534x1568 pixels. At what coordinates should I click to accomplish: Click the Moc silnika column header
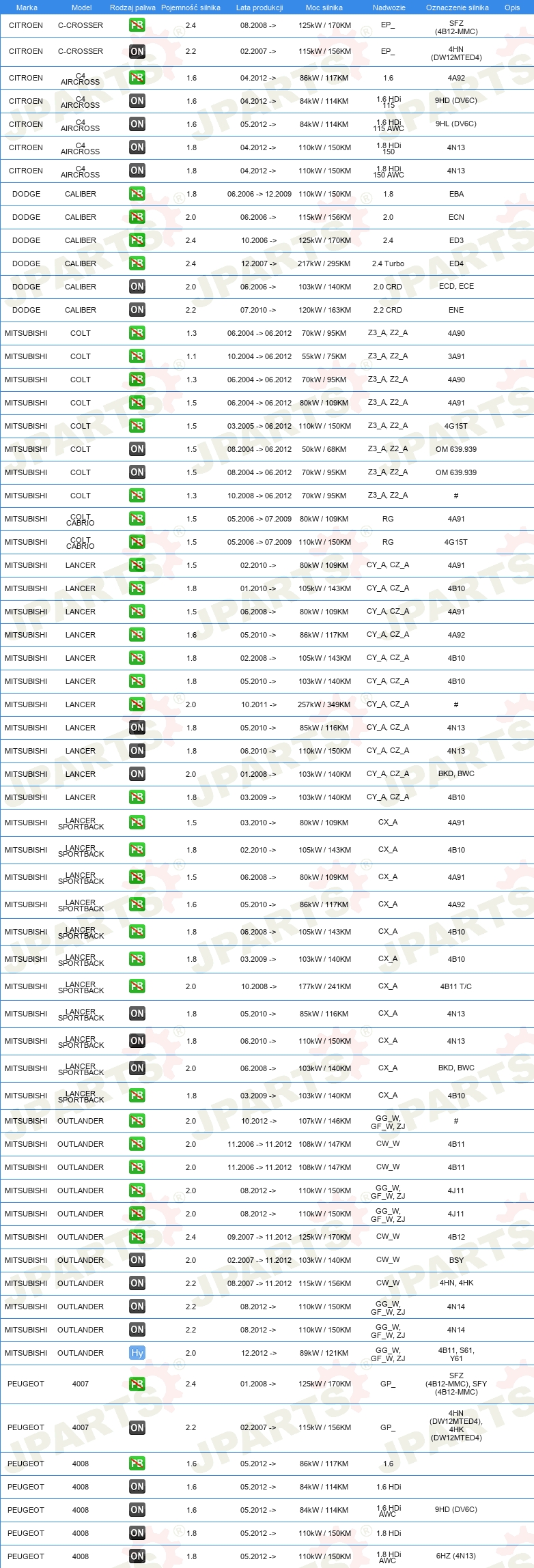[x=324, y=8]
